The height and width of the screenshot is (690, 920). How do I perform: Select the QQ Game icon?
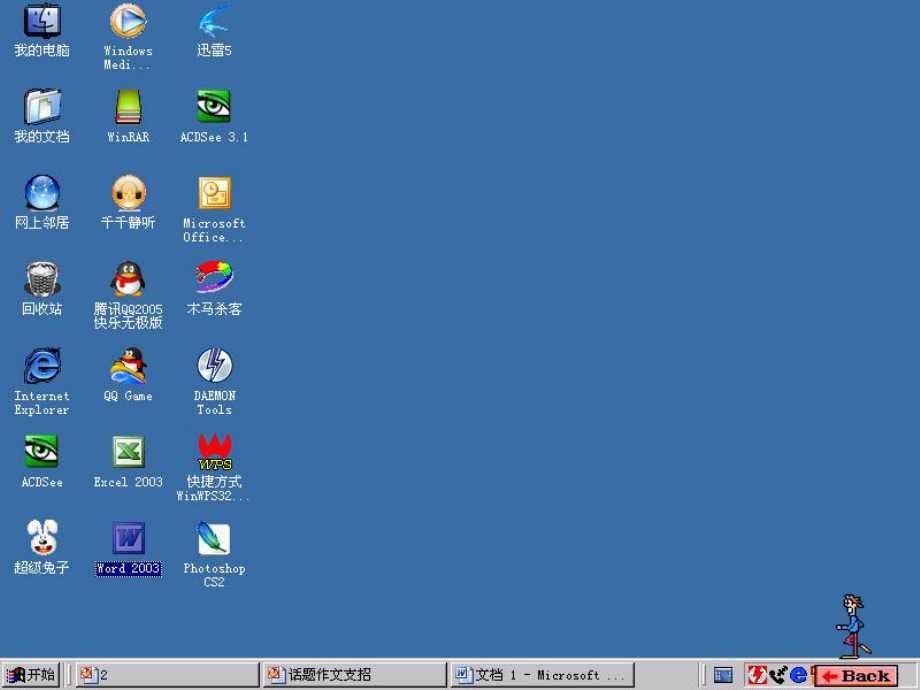point(128,365)
